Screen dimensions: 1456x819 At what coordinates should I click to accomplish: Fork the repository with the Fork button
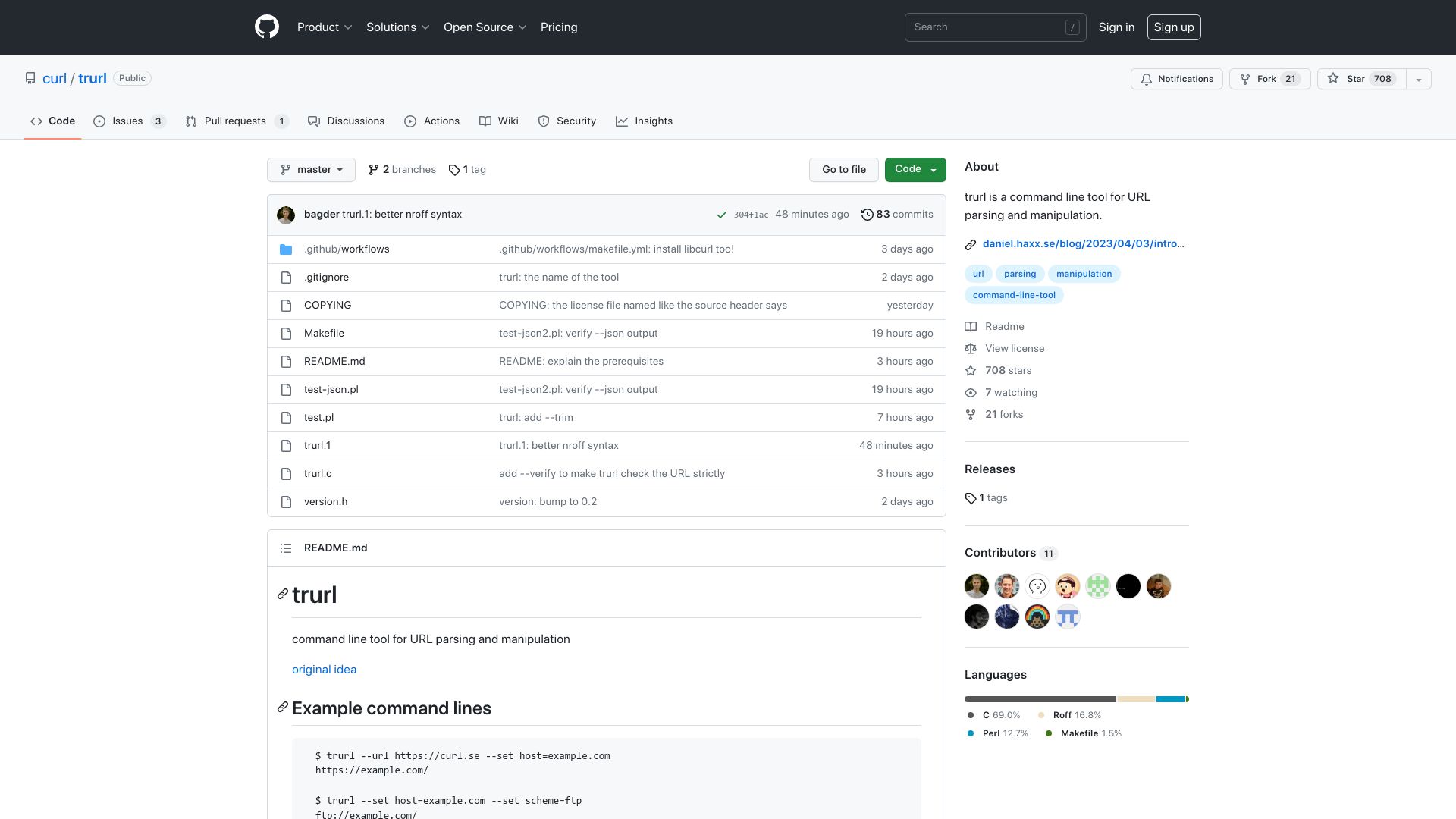pyautogui.click(x=1270, y=79)
